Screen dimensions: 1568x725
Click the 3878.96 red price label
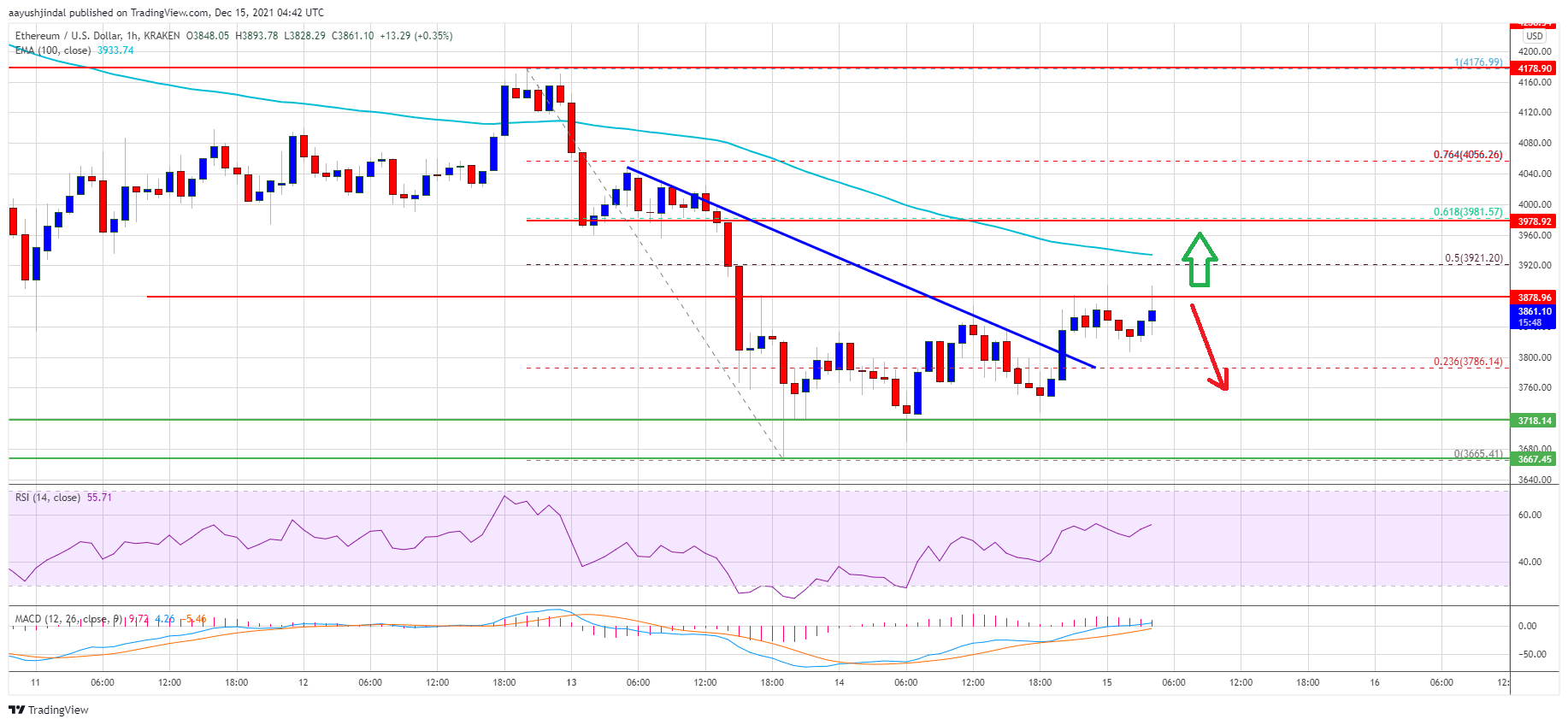pos(1535,298)
